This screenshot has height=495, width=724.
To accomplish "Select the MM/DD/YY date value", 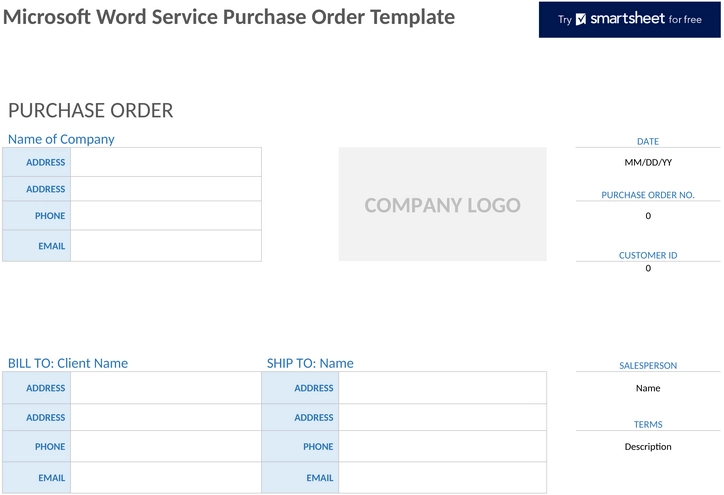I will pos(648,162).
